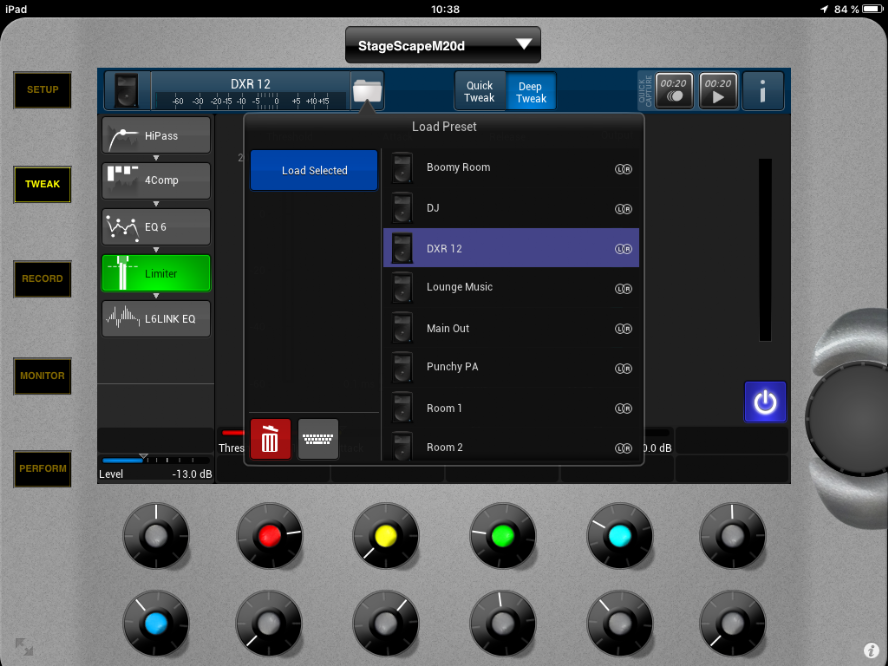Viewport: 888px width, 666px height.
Task: Open the keyboard rename icon
Action: [x=318, y=439]
